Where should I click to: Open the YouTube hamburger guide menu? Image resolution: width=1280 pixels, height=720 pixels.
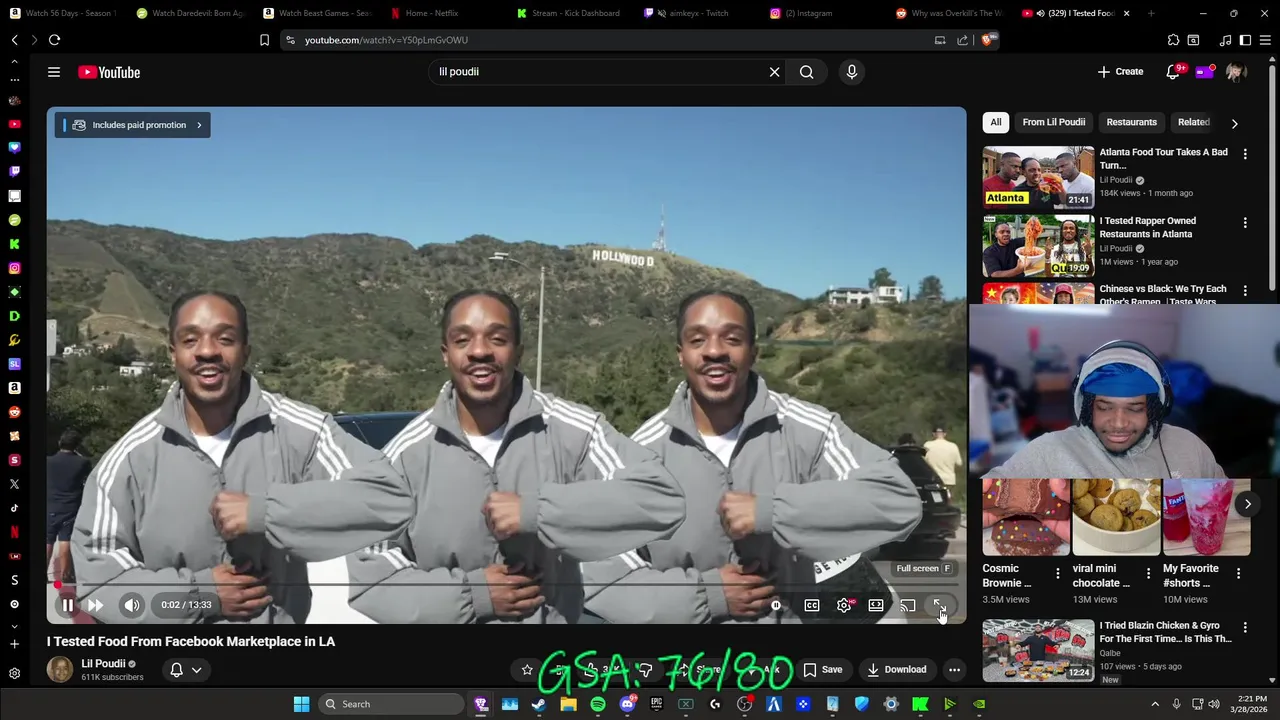(x=54, y=72)
